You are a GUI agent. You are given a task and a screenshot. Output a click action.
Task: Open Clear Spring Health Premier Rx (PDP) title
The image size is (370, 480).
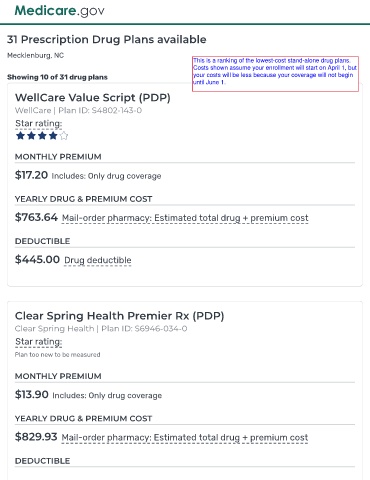(119, 316)
